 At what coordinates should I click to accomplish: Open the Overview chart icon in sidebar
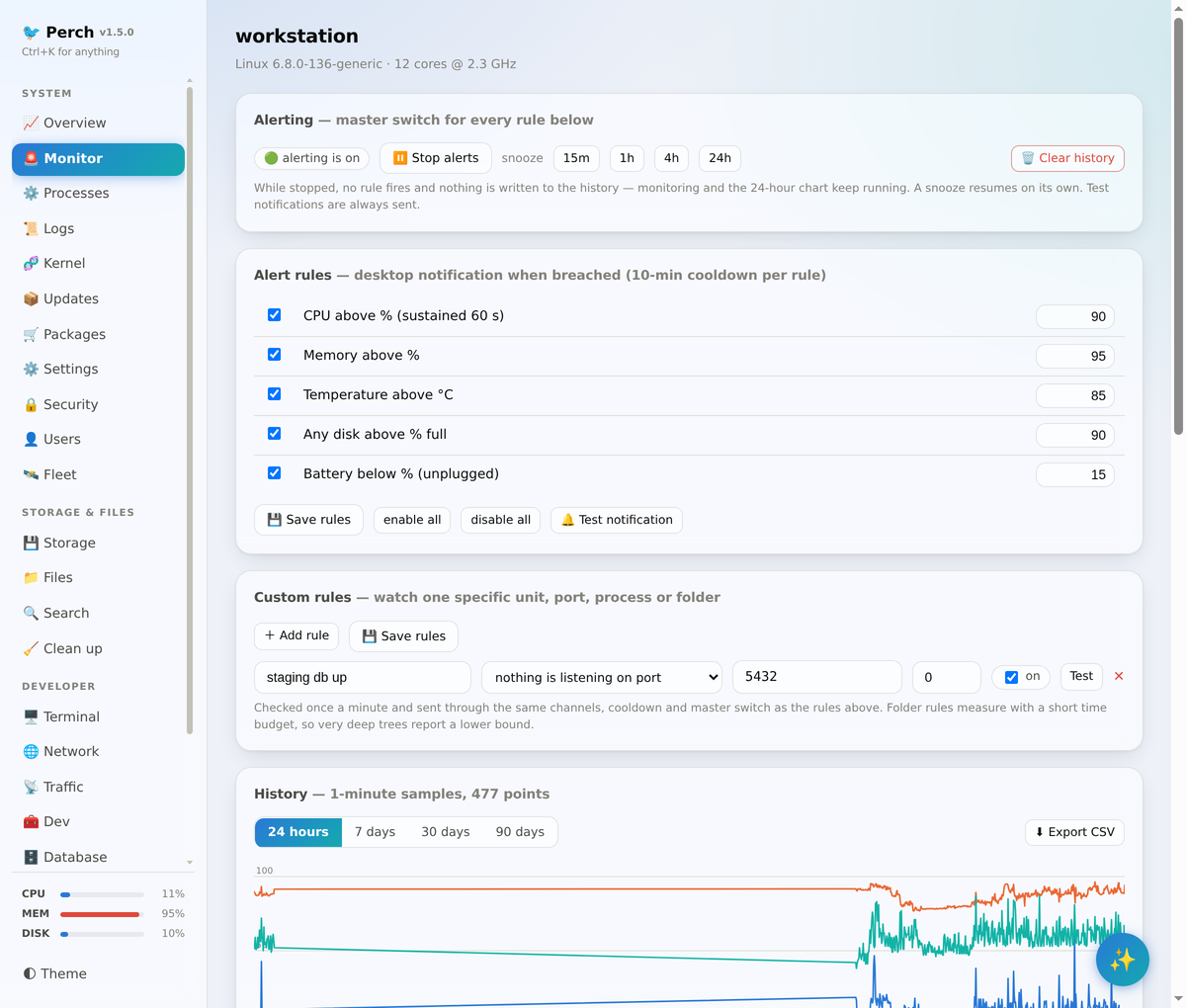(x=31, y=124)
